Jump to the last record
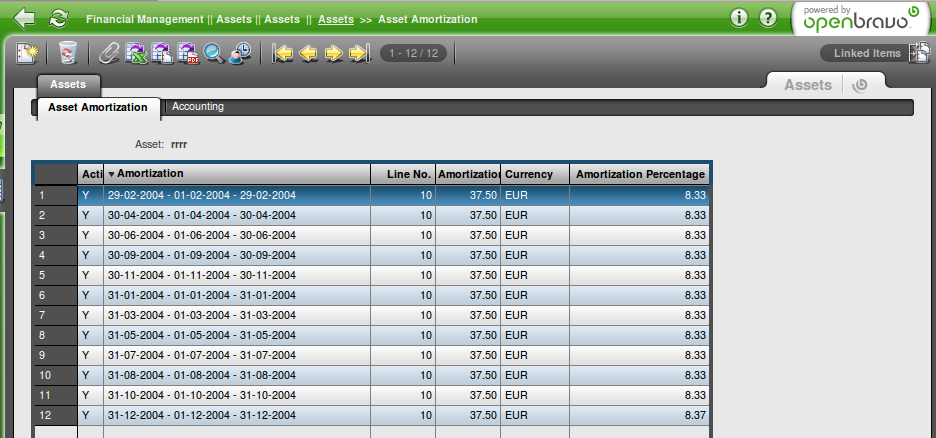The height and width of the screenshot is (438, 936). coord(359,53)
